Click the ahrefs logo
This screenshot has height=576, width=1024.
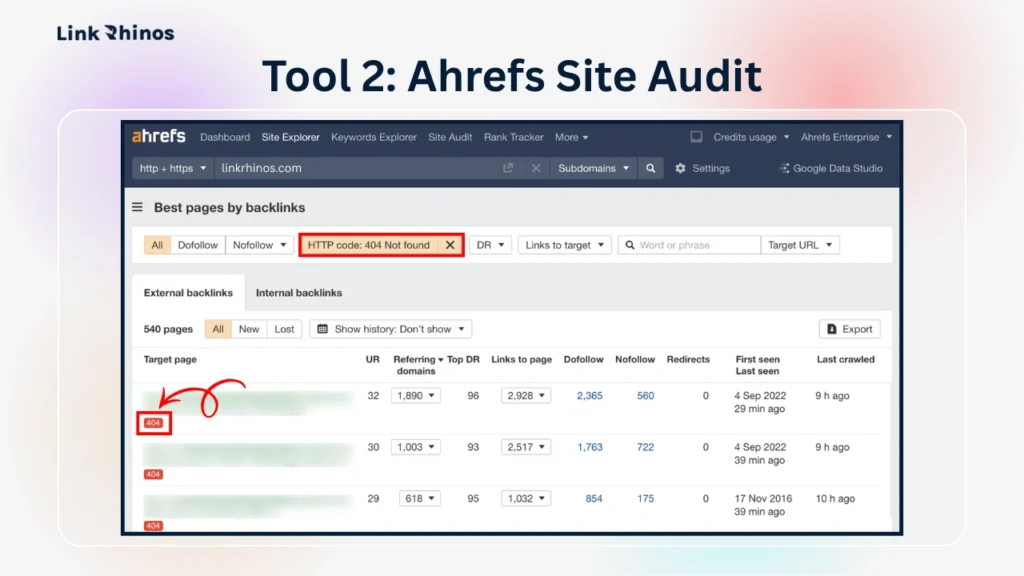(158, 136)
